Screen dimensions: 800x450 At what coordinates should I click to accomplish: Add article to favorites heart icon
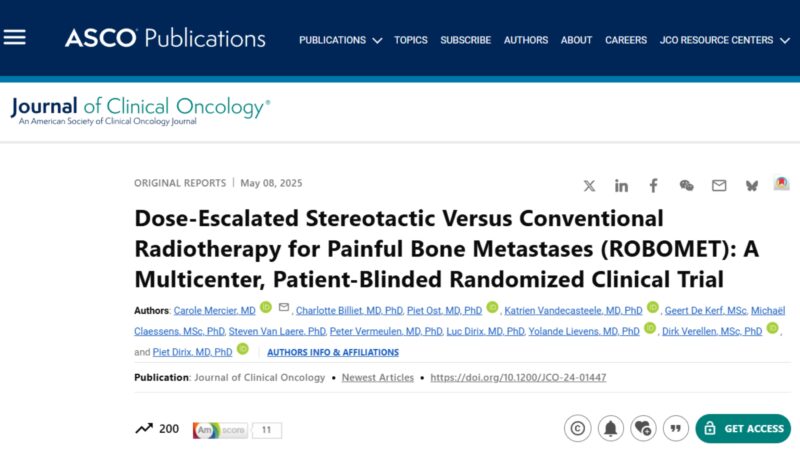point(643,428)
